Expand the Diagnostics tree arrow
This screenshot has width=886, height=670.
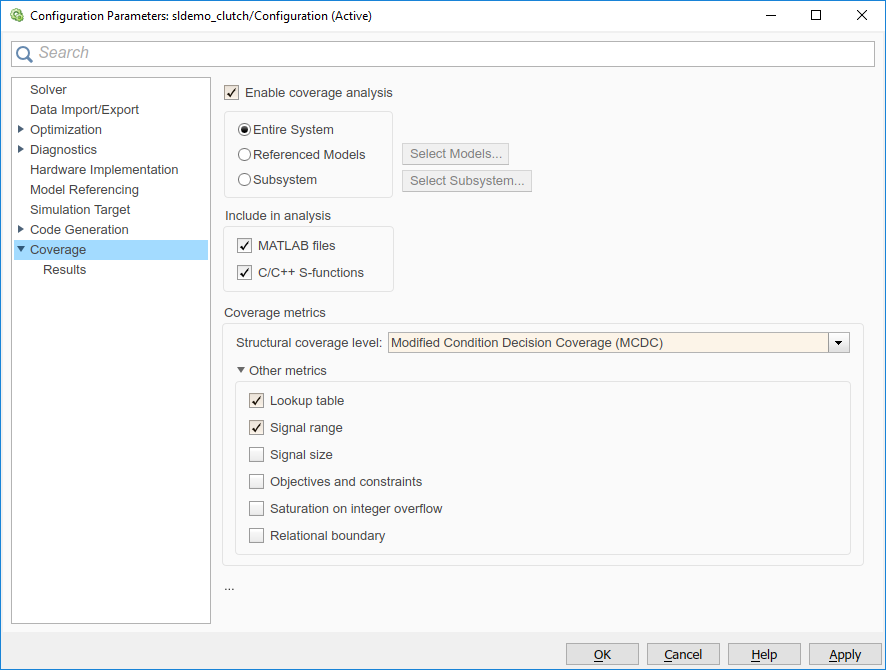22,150
